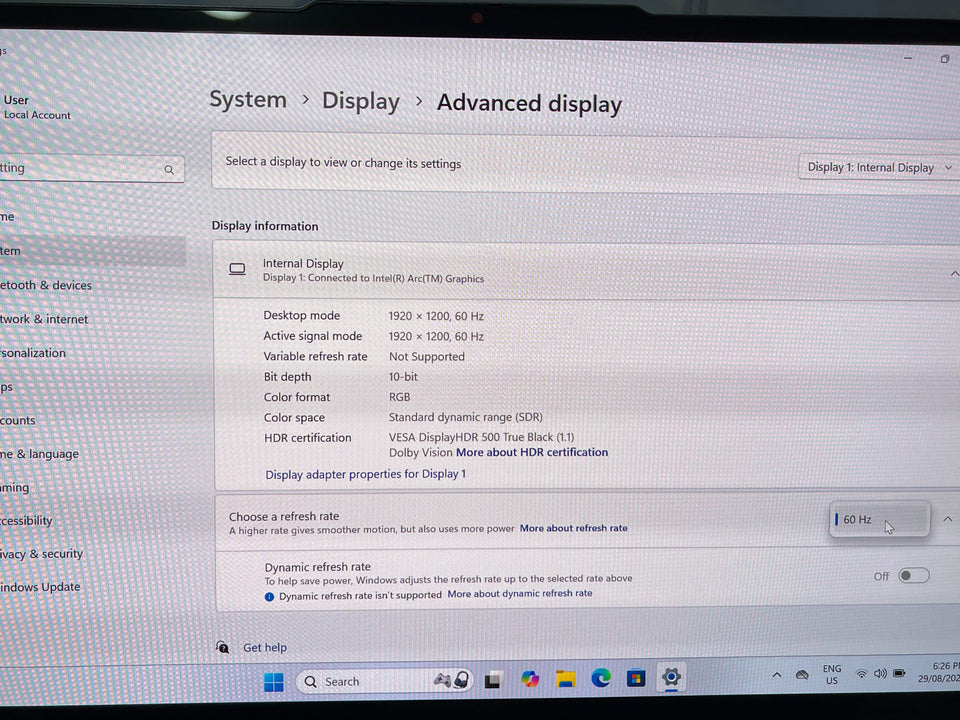Click Dynamic refresh rate isn't supported message
Image resolution: width=960 pixels, height=720 pixels.
click(x=360, y=595)
